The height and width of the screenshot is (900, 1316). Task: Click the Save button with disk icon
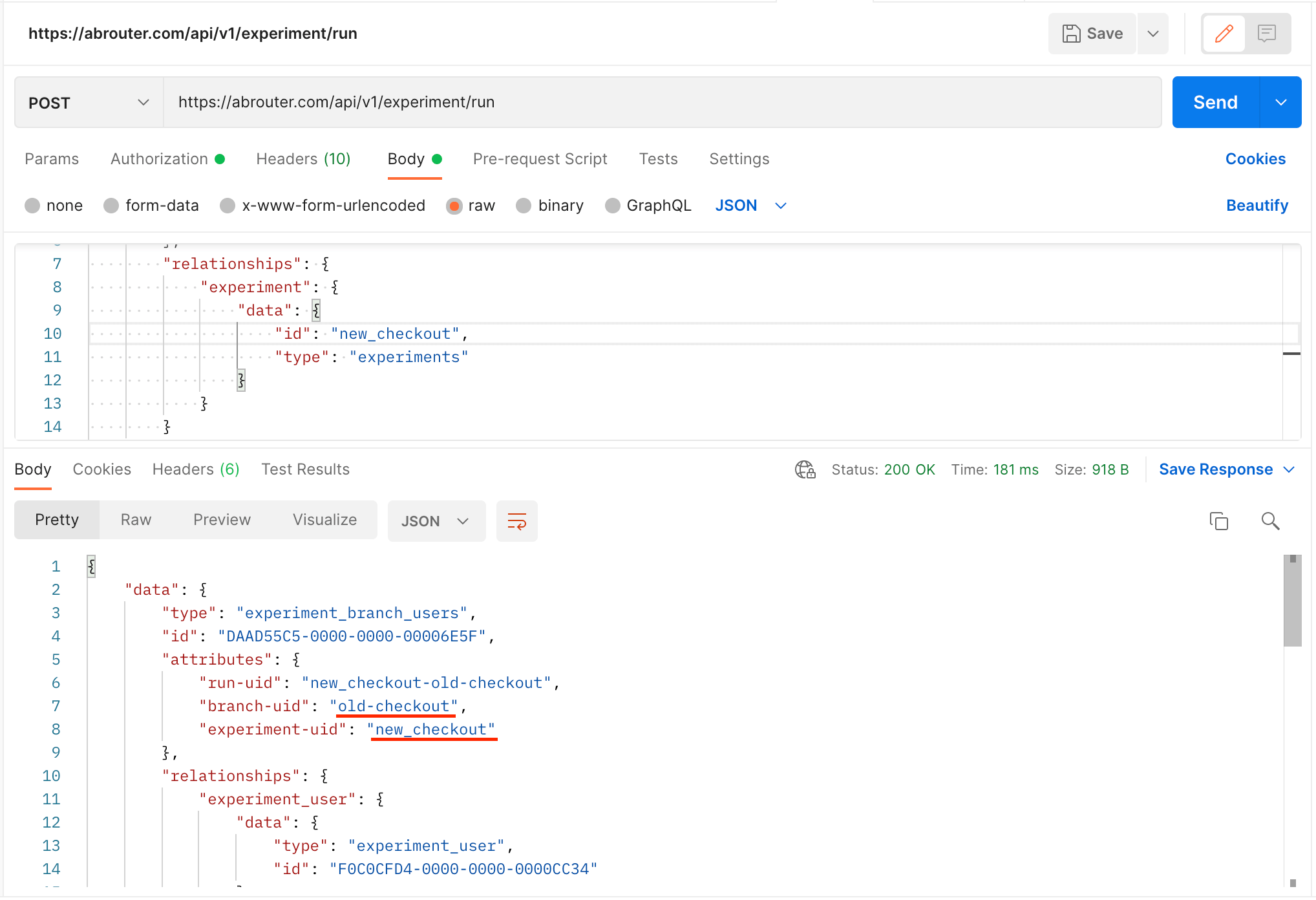(x=1092, y=34)
